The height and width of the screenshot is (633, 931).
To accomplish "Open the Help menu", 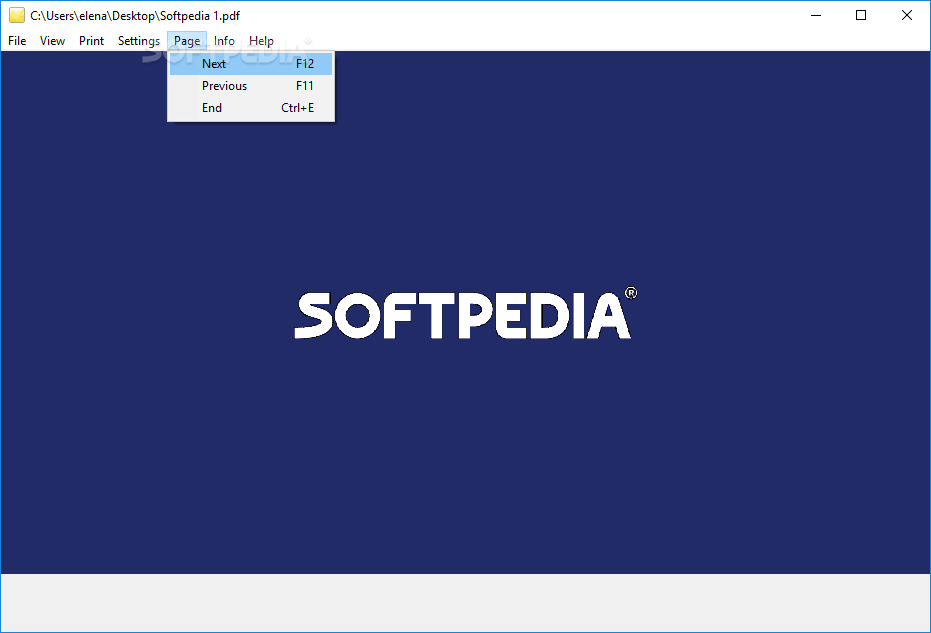I will [261, 41].
